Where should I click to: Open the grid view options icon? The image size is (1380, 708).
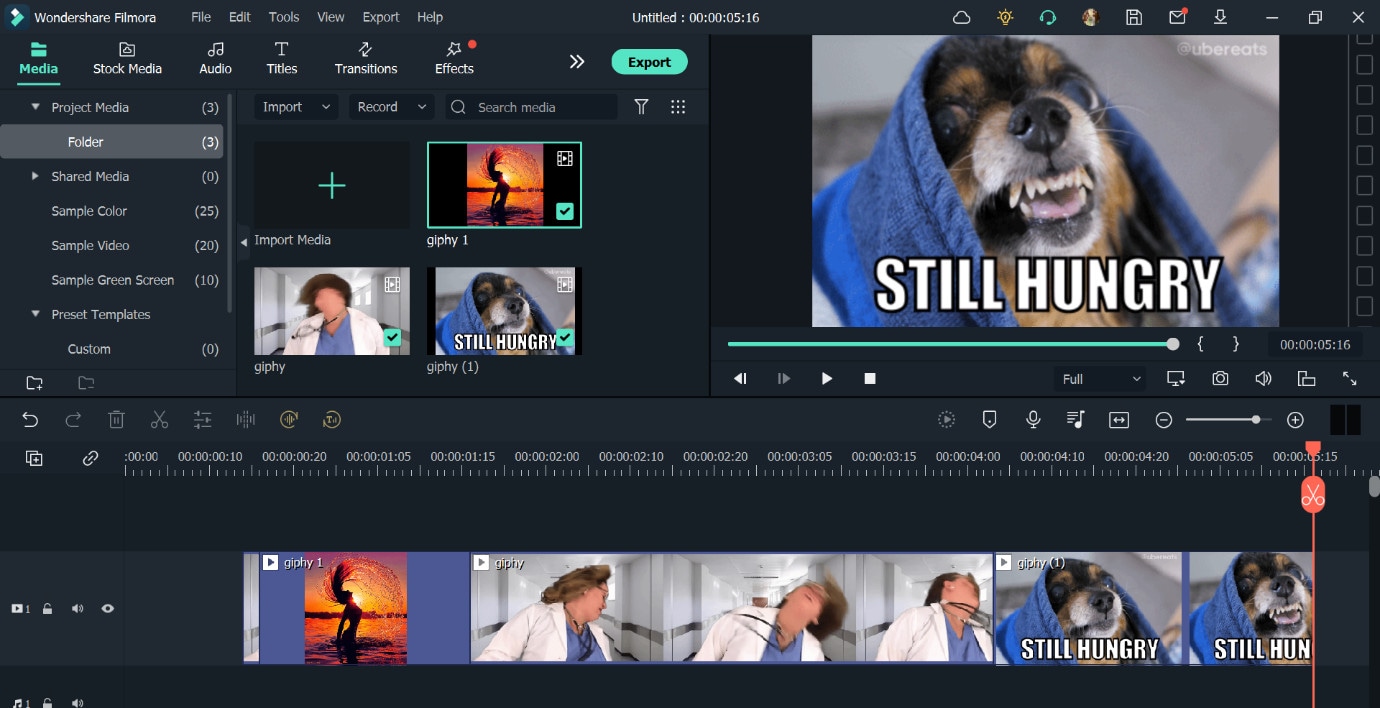678,107
